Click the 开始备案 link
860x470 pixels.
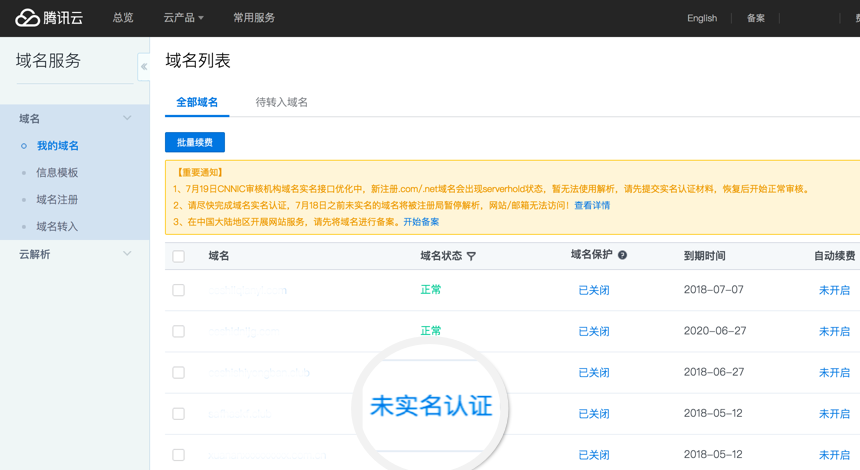coord(421,222)
